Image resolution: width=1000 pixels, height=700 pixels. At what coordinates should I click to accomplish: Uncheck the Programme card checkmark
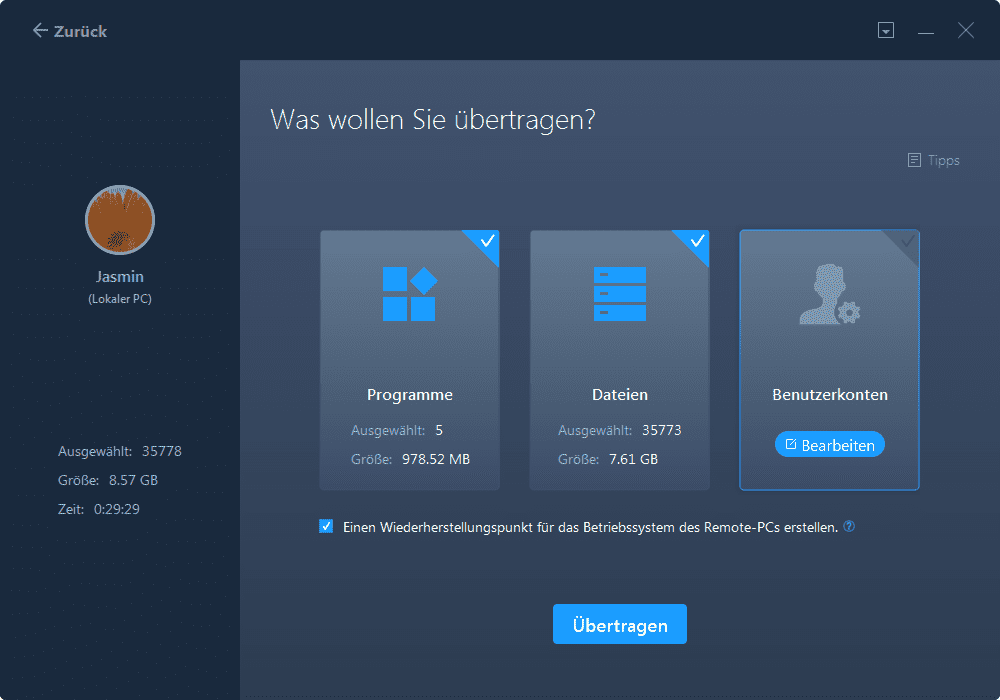pos(487,241)
